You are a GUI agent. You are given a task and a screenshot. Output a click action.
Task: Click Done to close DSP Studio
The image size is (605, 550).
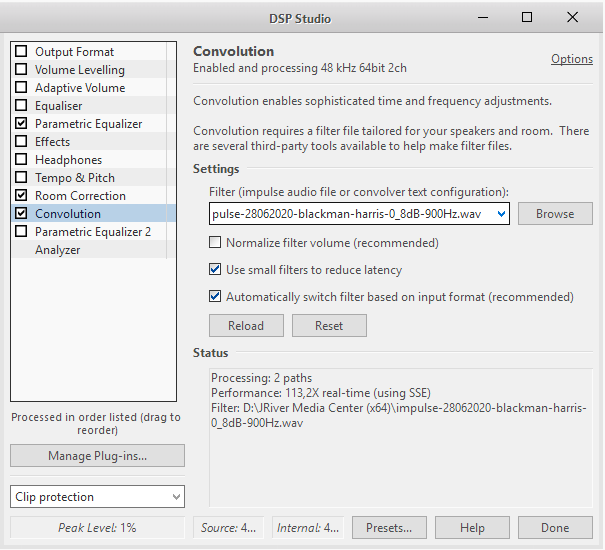tap(555, 528)
